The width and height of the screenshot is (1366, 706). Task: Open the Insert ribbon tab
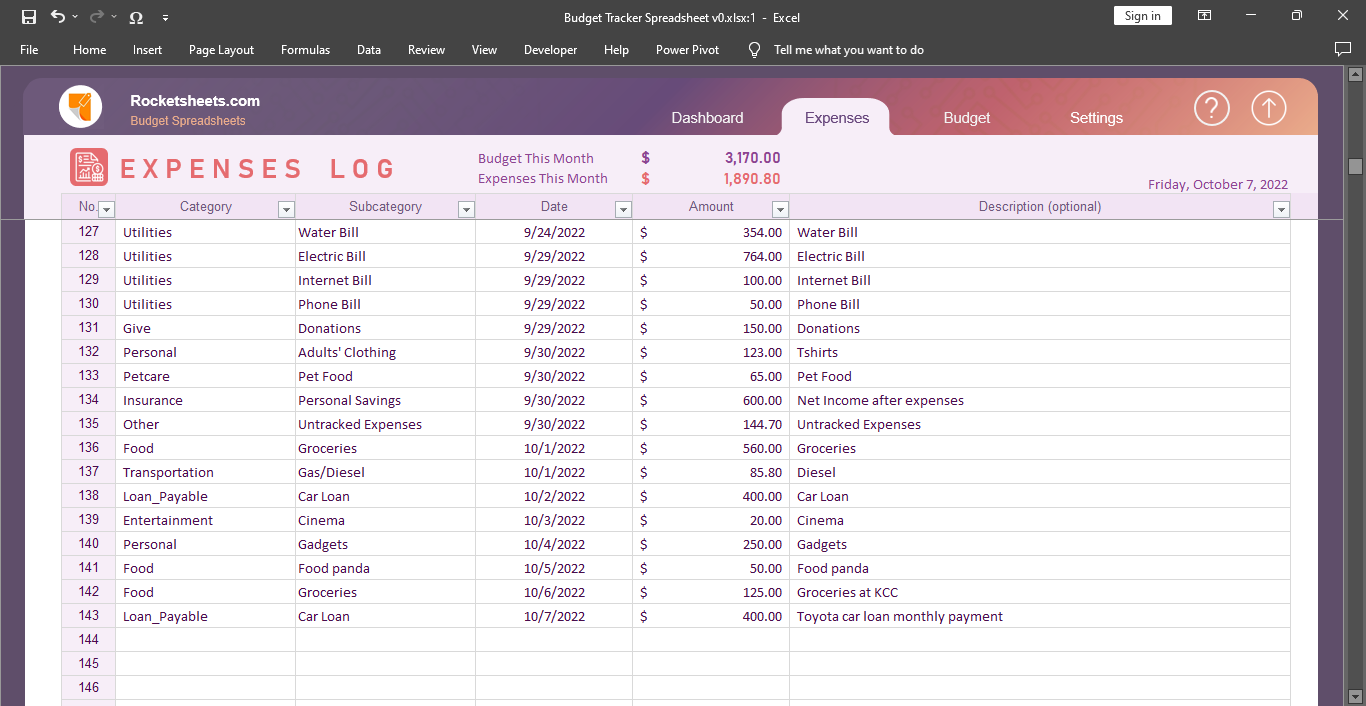[147, 50]
